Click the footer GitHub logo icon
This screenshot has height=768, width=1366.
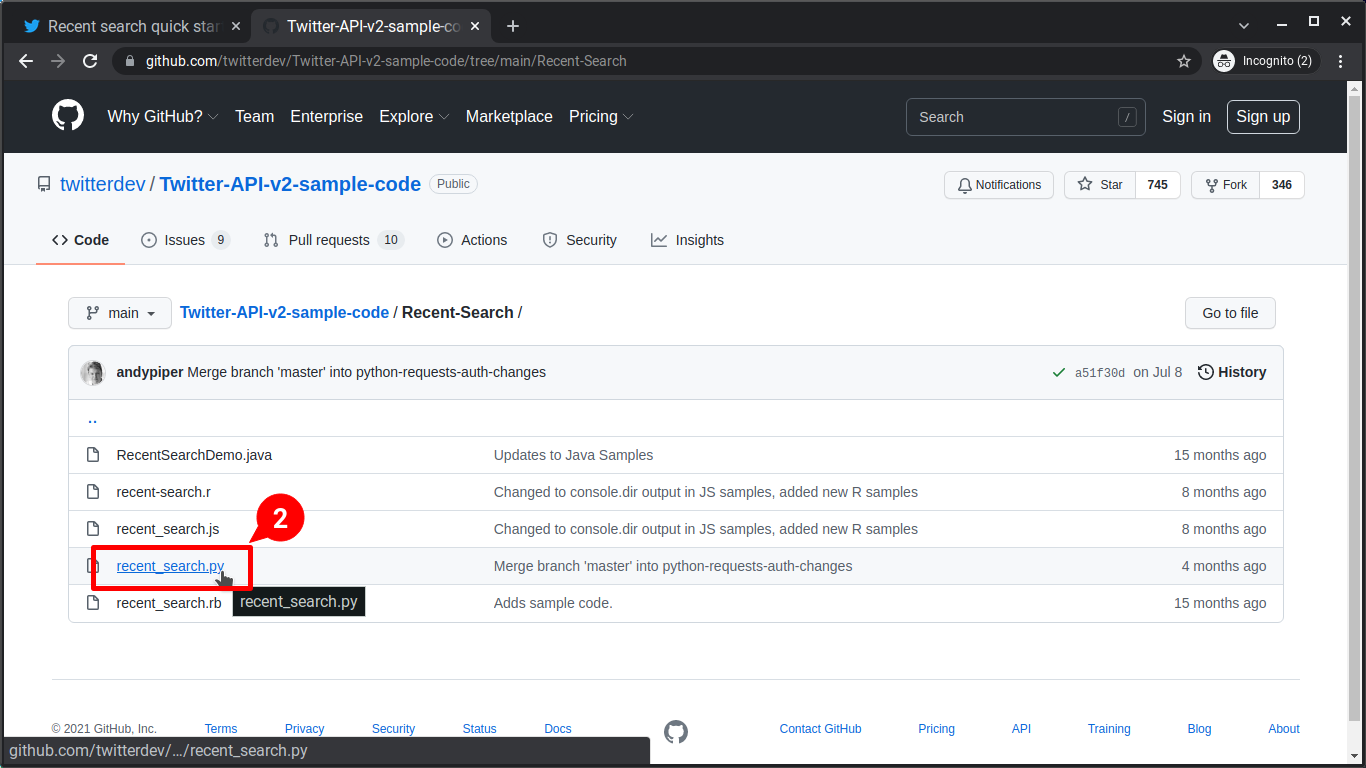676,732
